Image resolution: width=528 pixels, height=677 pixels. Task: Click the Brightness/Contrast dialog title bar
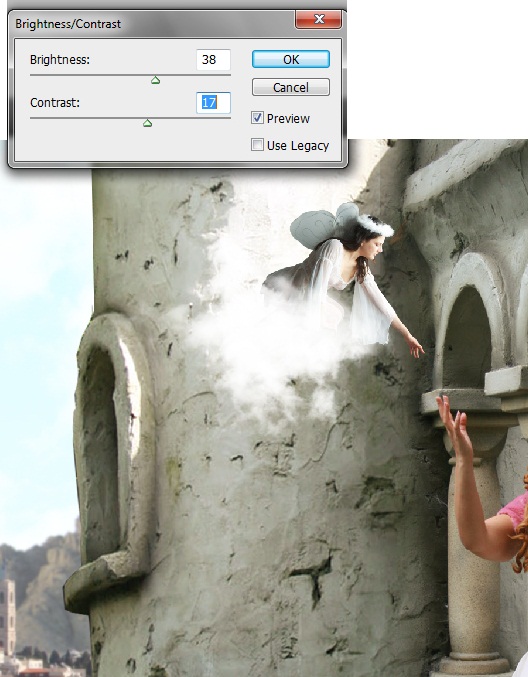point(151,23)
